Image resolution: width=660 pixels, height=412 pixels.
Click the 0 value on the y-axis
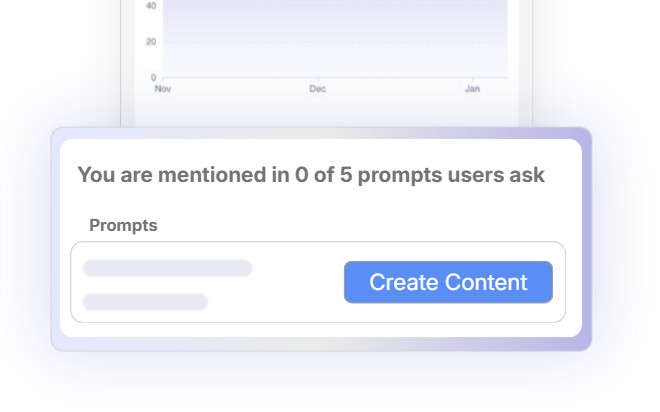(153, 77)
